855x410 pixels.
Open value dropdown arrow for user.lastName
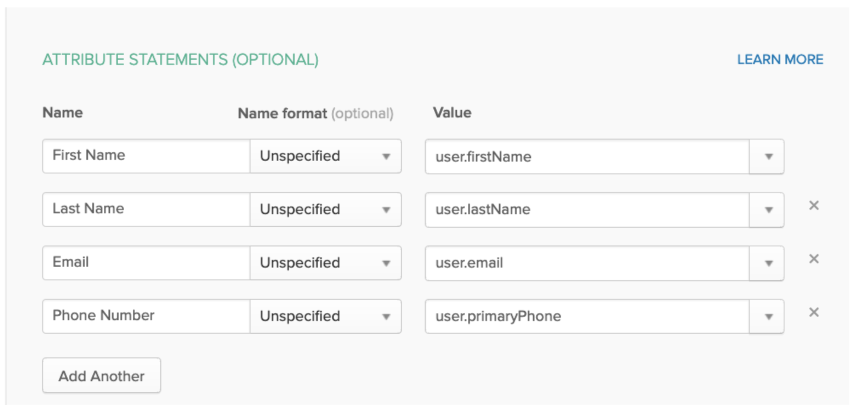click(767, 209)
